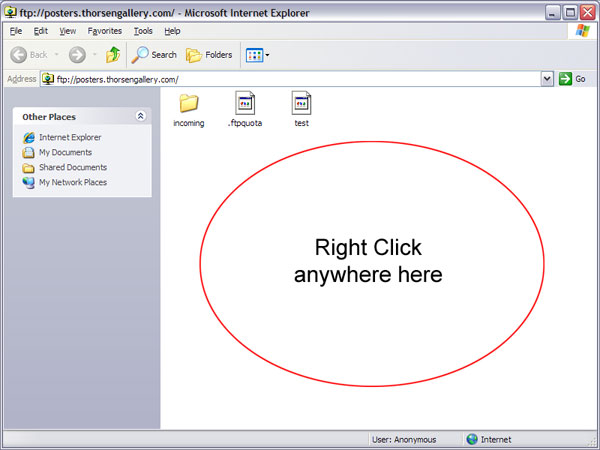Click the Go button
This screenshot has height=450, width=600.
click(x=572, y=79)
